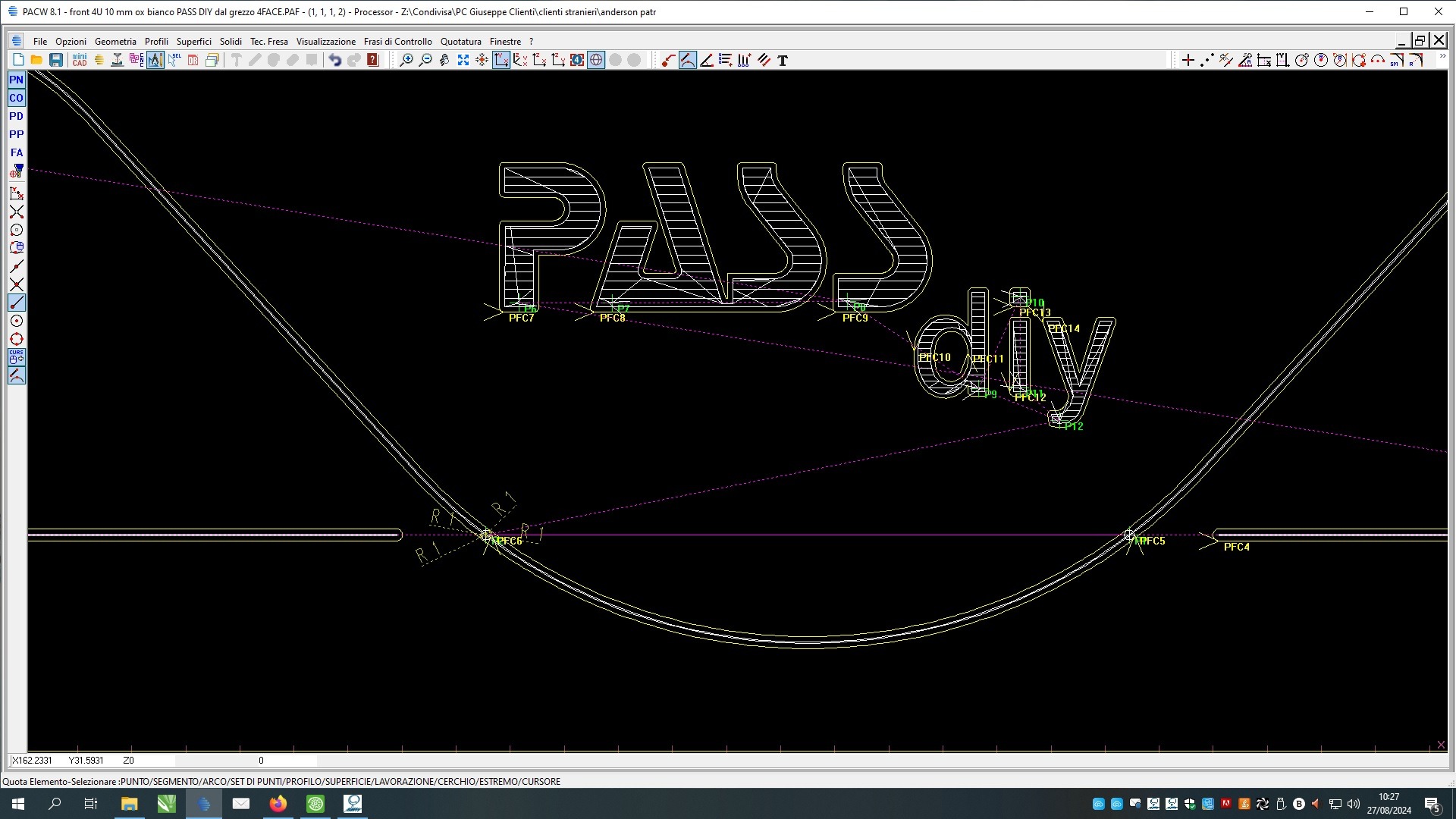Screen dimensions: 1456x819
Task: Click the PFC7 profile label
Action: 522,318
